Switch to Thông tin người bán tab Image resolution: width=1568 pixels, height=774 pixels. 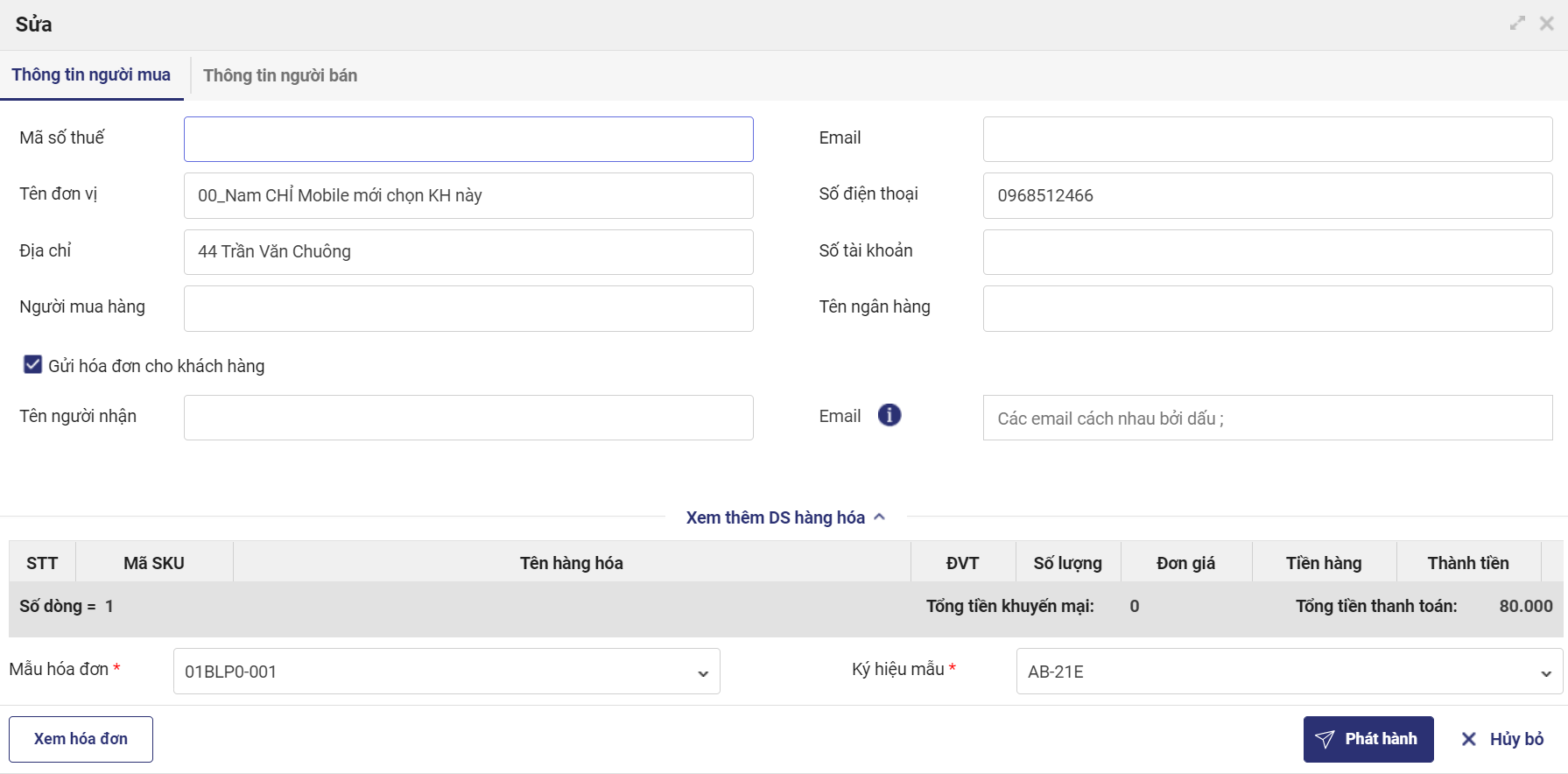click(280, 75)
